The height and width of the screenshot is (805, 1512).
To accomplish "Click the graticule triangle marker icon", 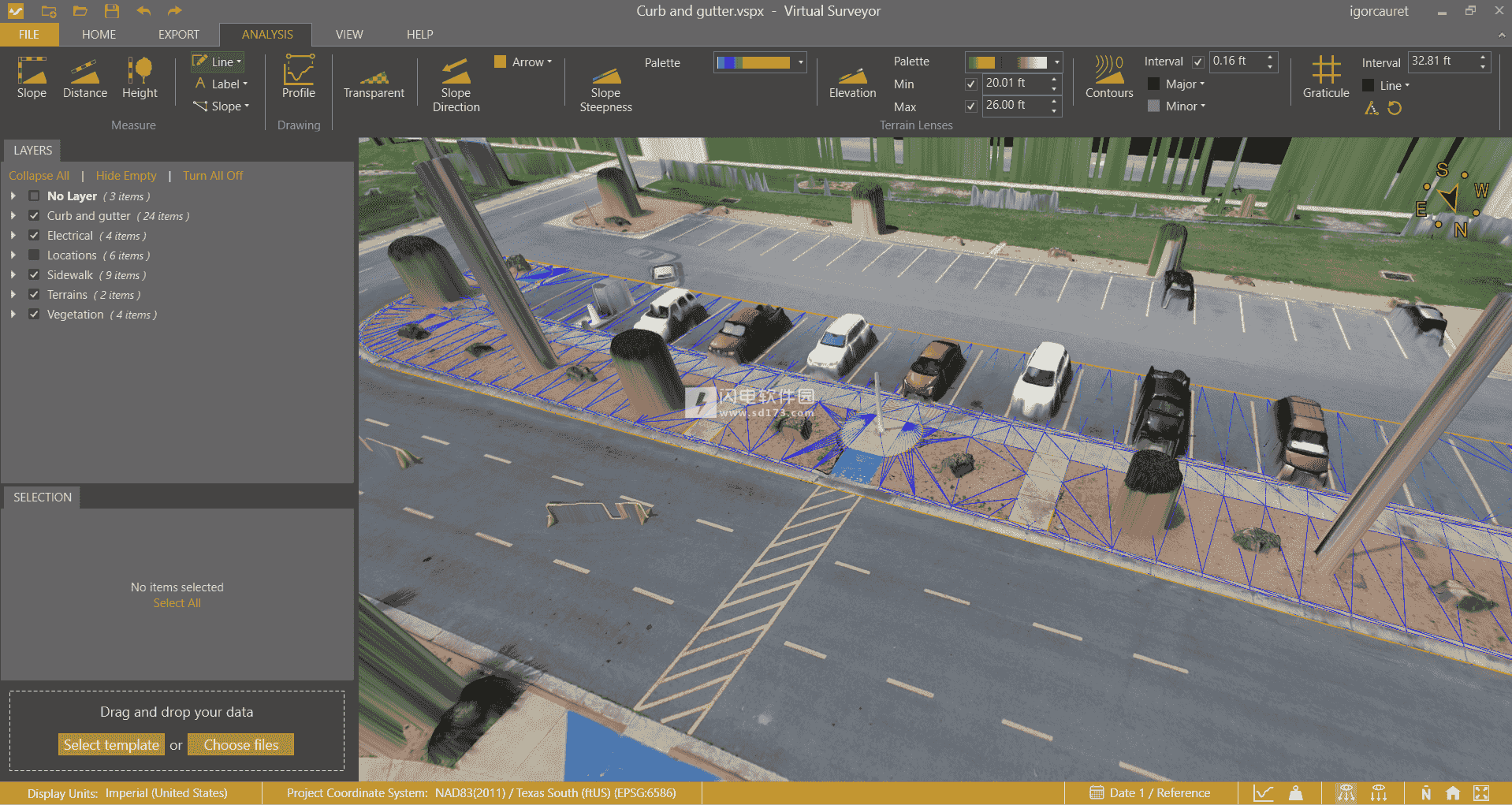I will pyautogui.click(x=1372, y=108).
